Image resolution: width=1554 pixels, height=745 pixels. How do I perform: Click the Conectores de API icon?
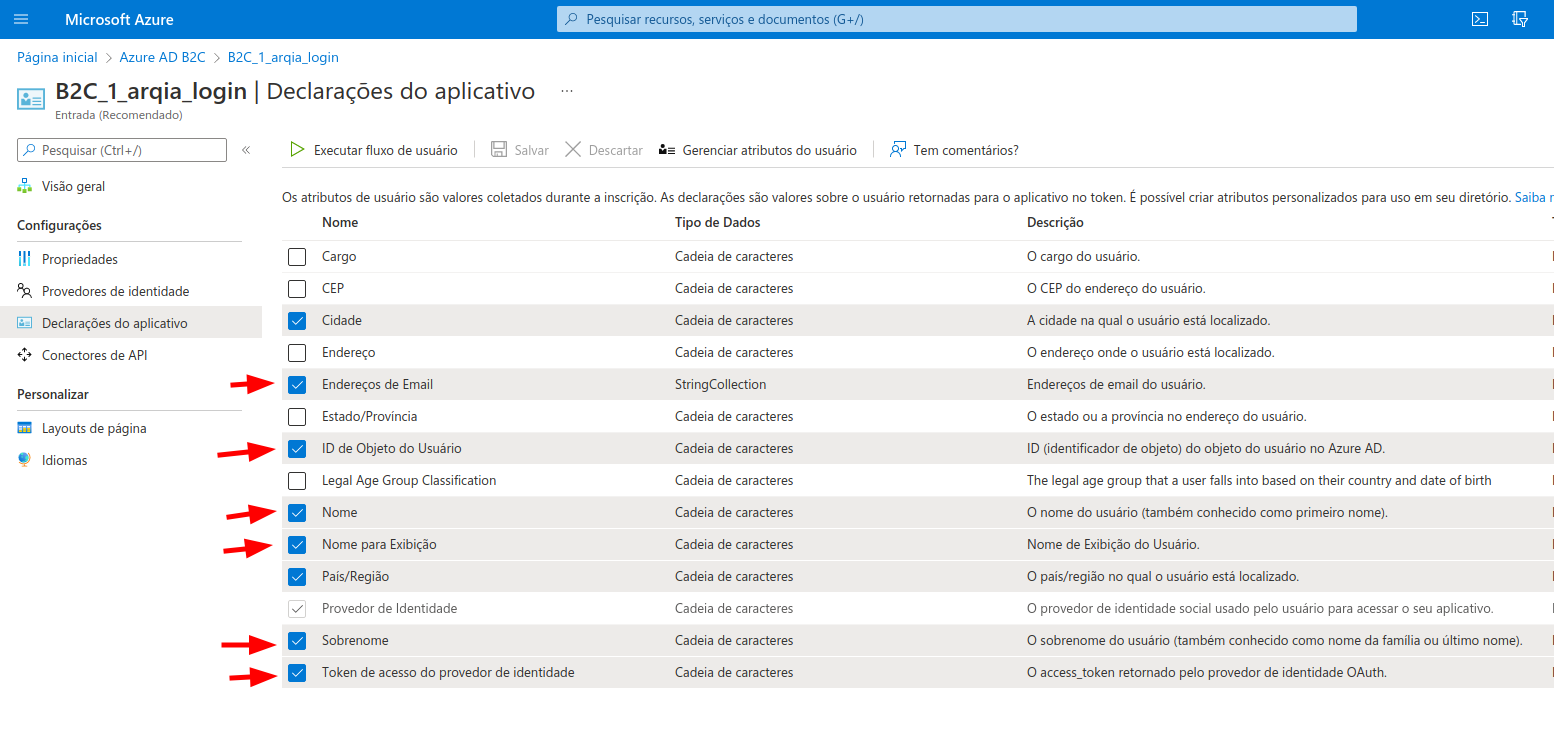pyautogui.click(x=25, y=355)
